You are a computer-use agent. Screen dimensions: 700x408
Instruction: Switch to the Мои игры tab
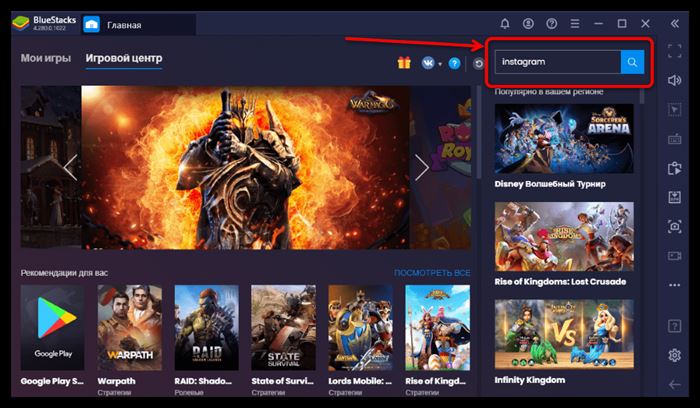(x=46, y=58)
